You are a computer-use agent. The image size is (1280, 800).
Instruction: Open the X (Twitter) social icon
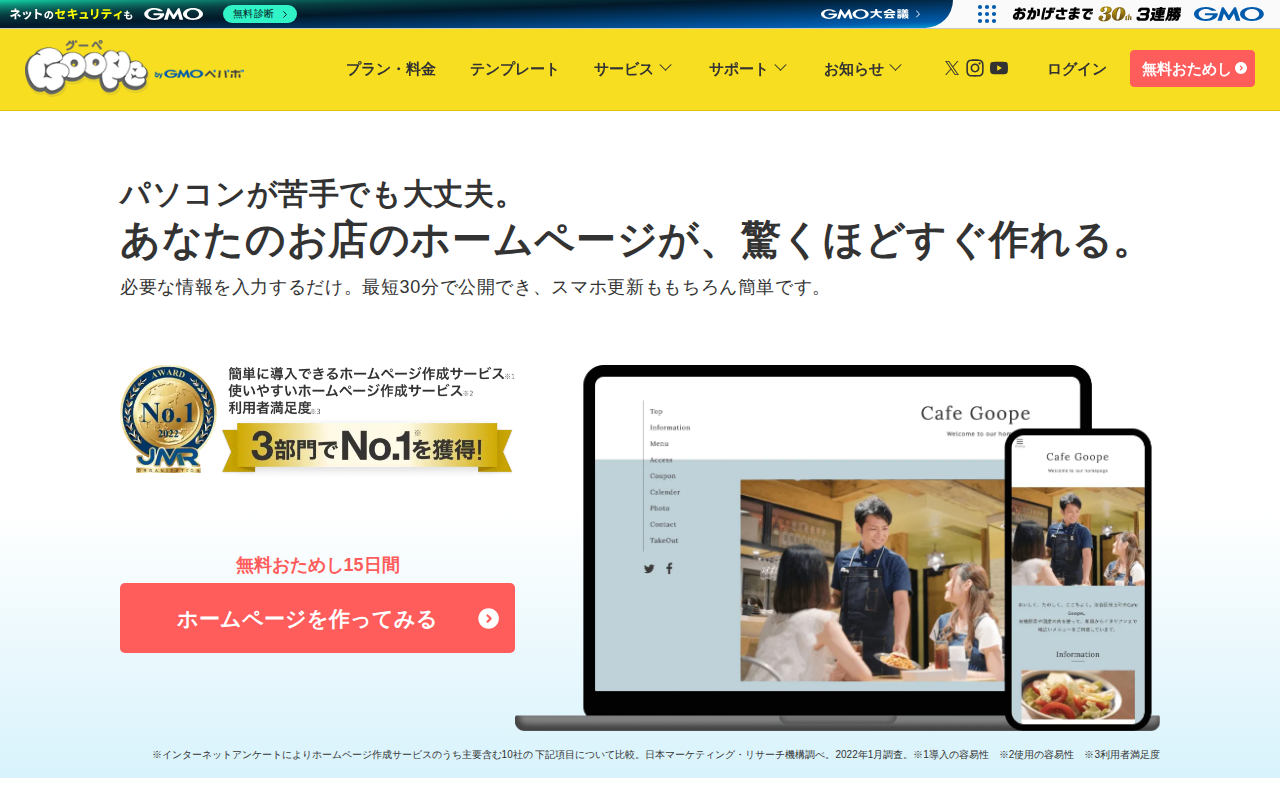(x=952, y=68)
